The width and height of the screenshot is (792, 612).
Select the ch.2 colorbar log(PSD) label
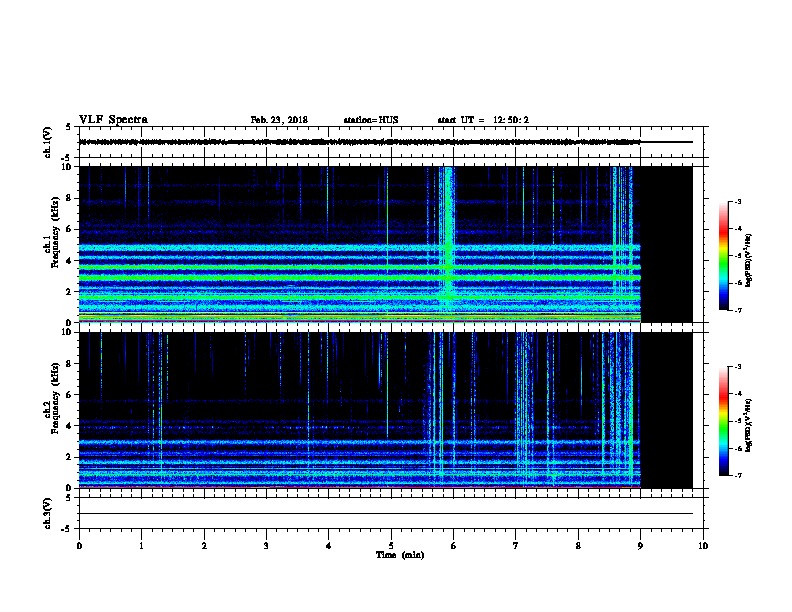coord(748,425)
